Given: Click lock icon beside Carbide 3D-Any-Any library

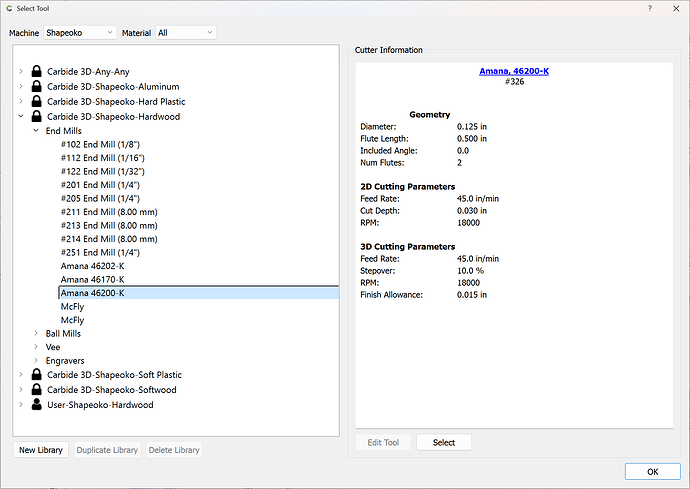Looking at the screenshot, I should point(37,72).
